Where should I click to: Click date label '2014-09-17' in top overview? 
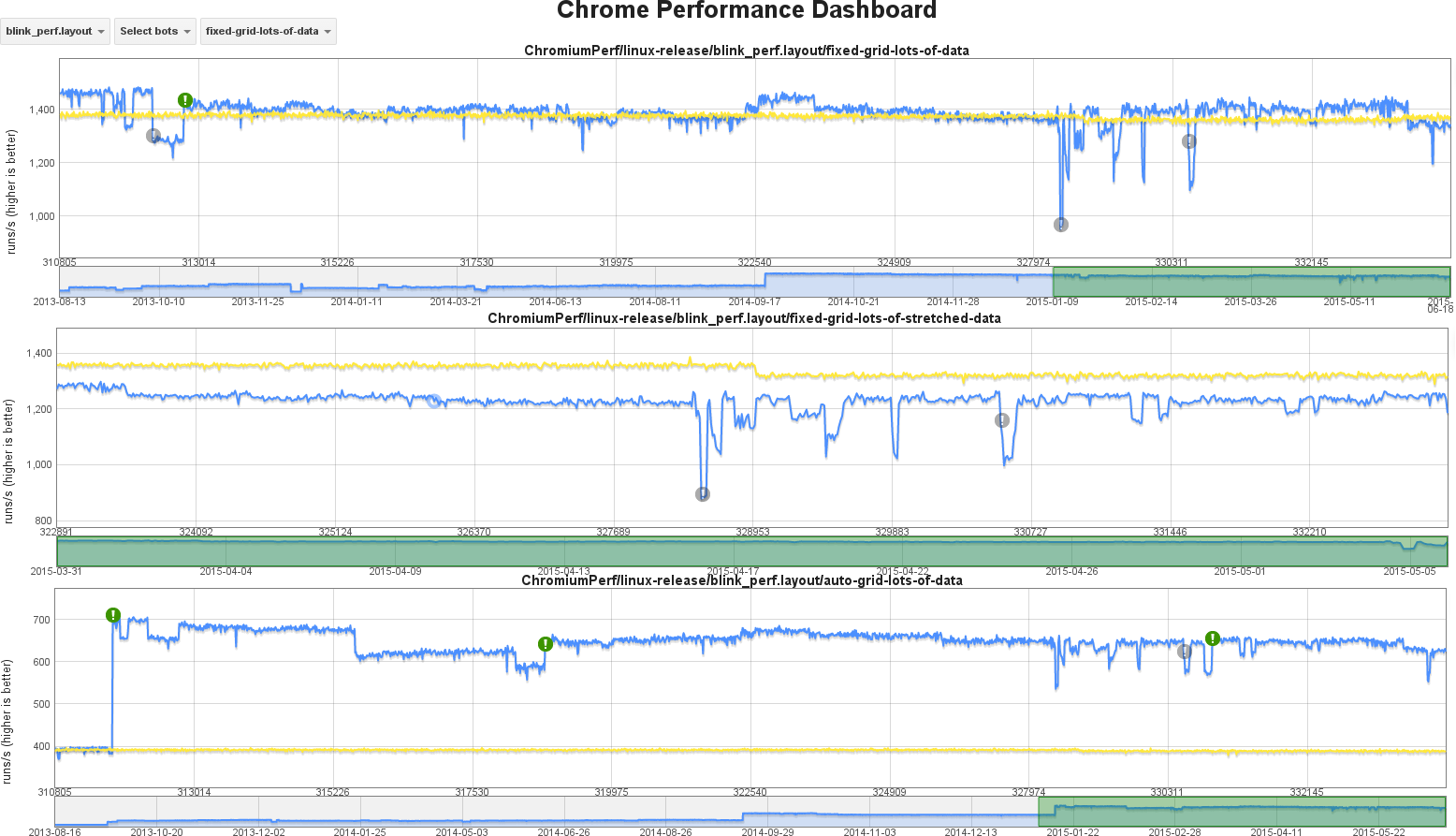(x=754, y=301)
